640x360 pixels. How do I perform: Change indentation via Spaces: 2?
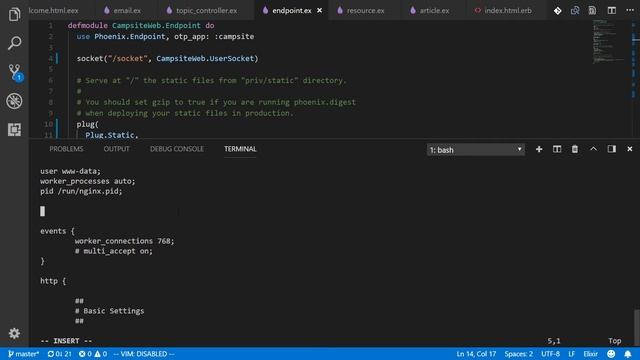(x=518, y=354)
